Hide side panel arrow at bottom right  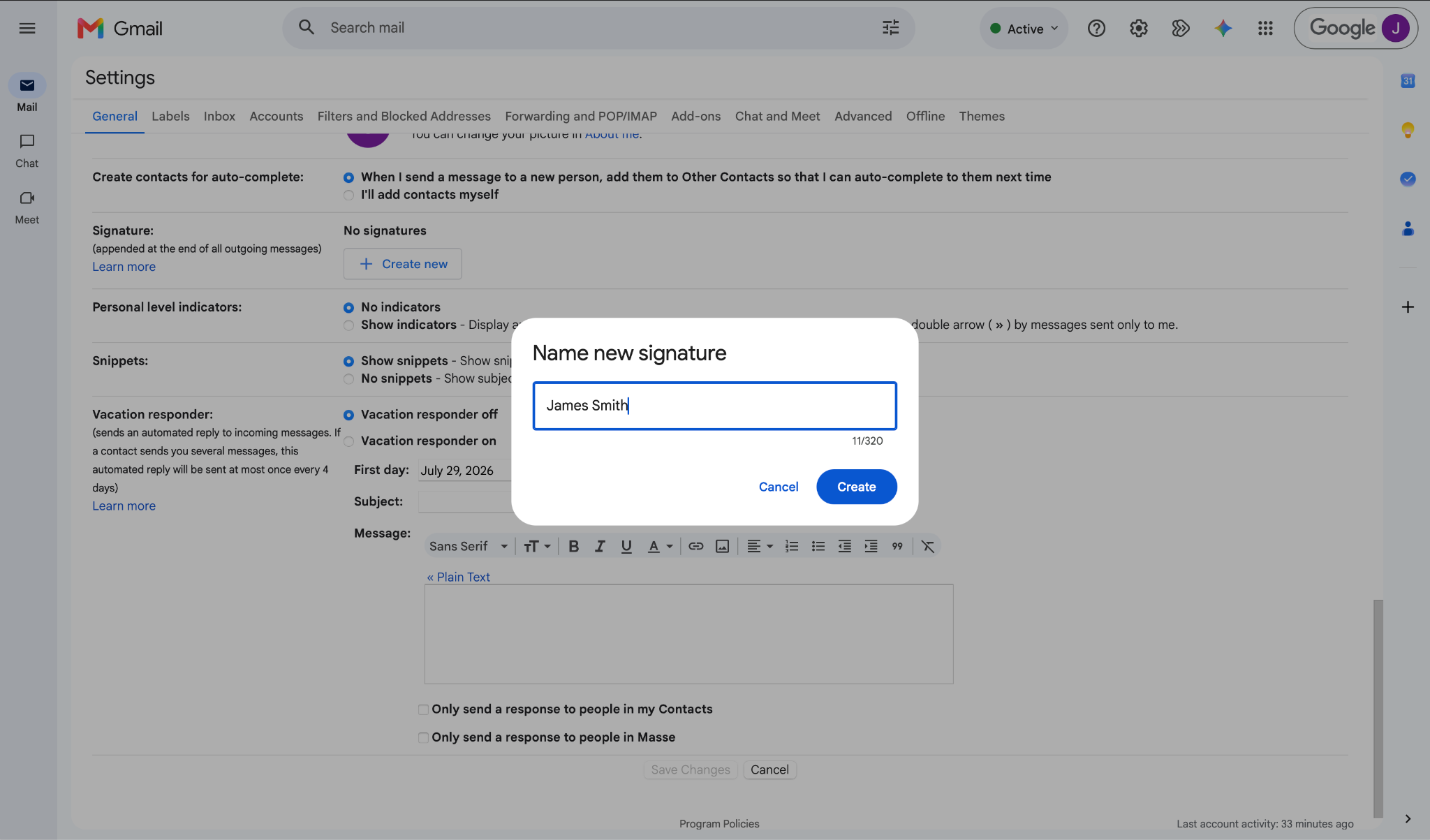click(x=1408, y=818)
